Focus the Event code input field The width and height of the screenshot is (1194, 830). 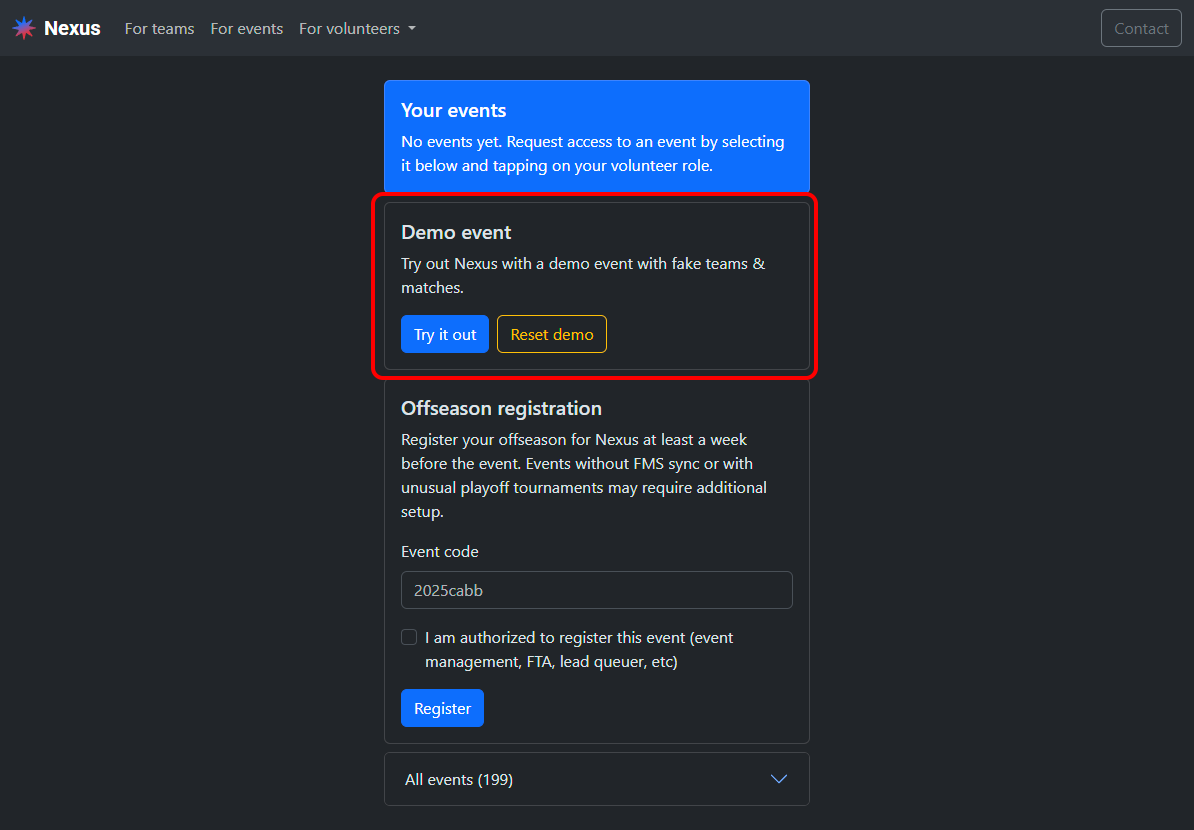pos(596,590)
